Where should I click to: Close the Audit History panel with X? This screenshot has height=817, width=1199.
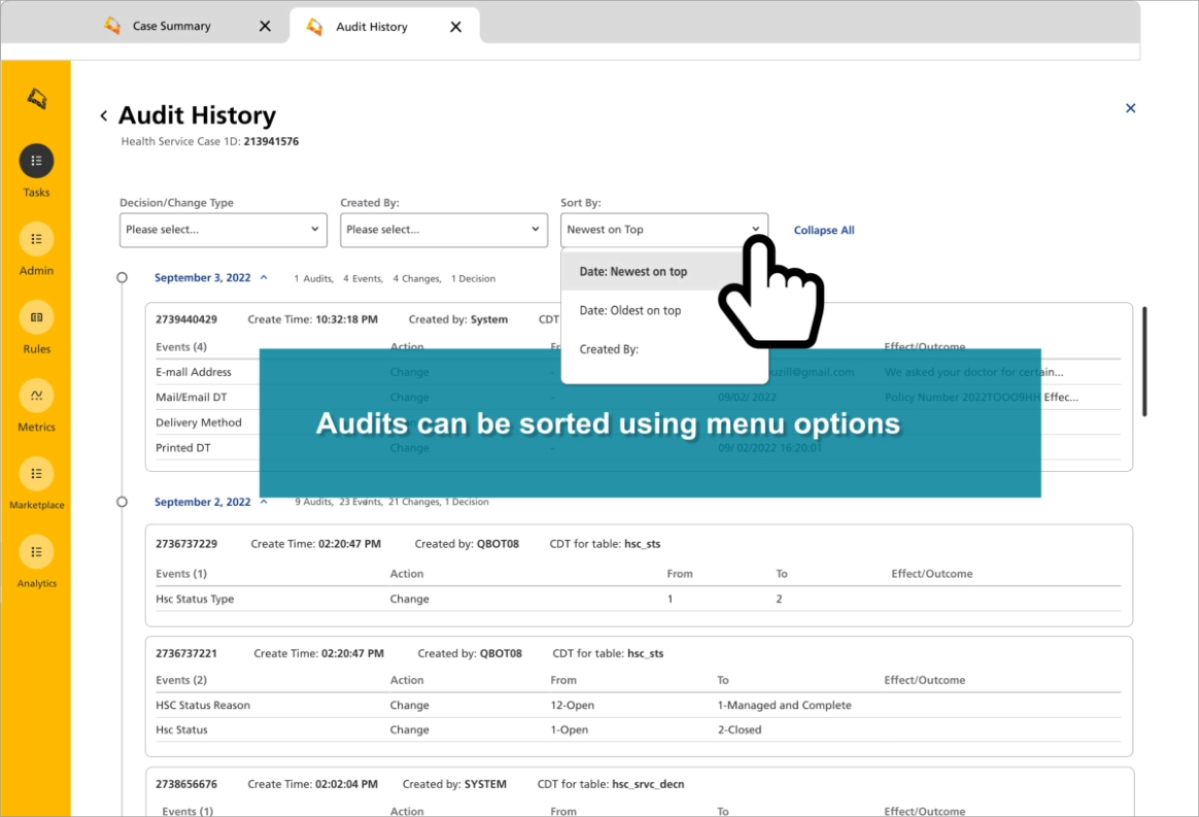pos(1130,108)
